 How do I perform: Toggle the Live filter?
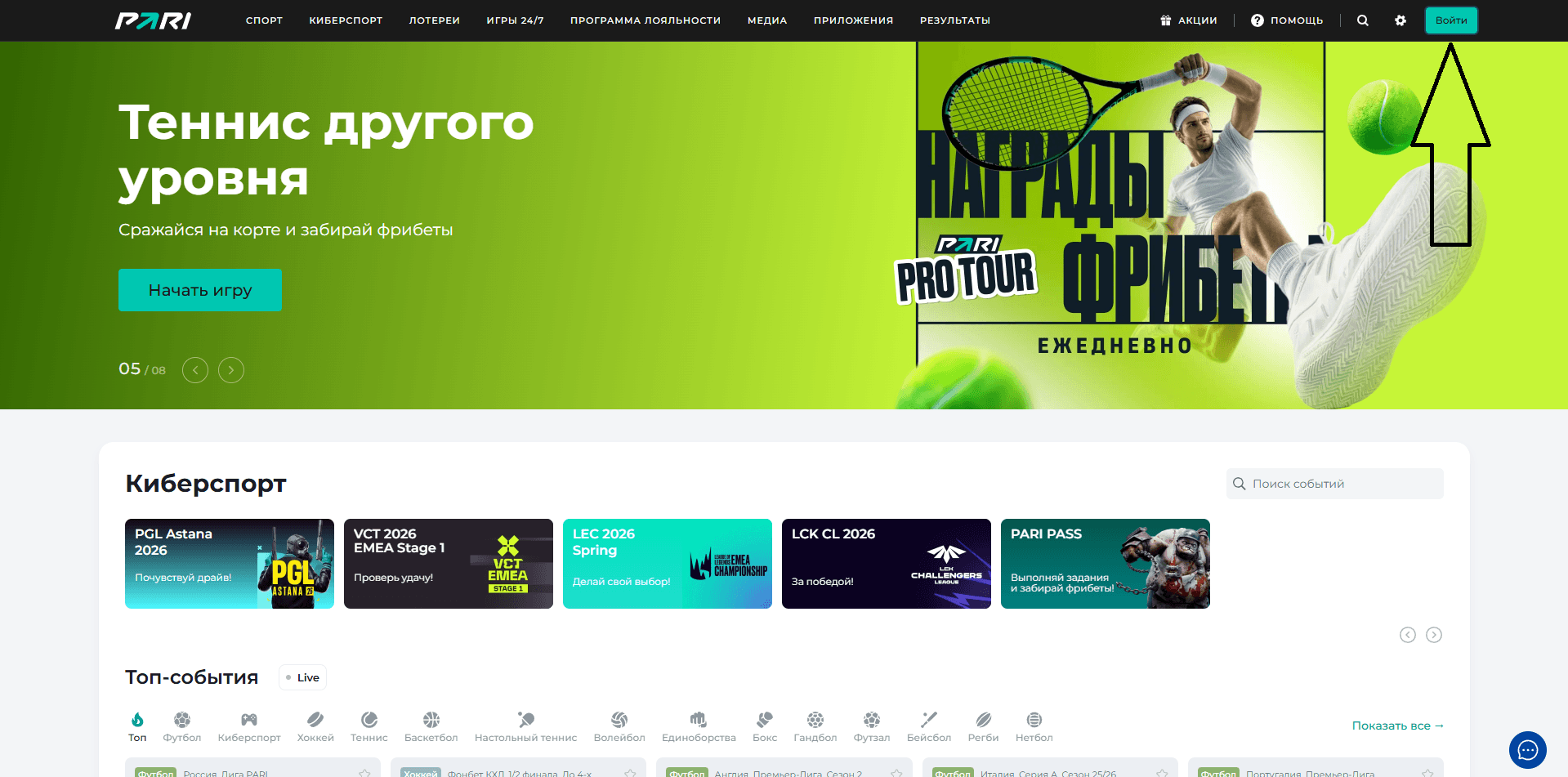302,677
